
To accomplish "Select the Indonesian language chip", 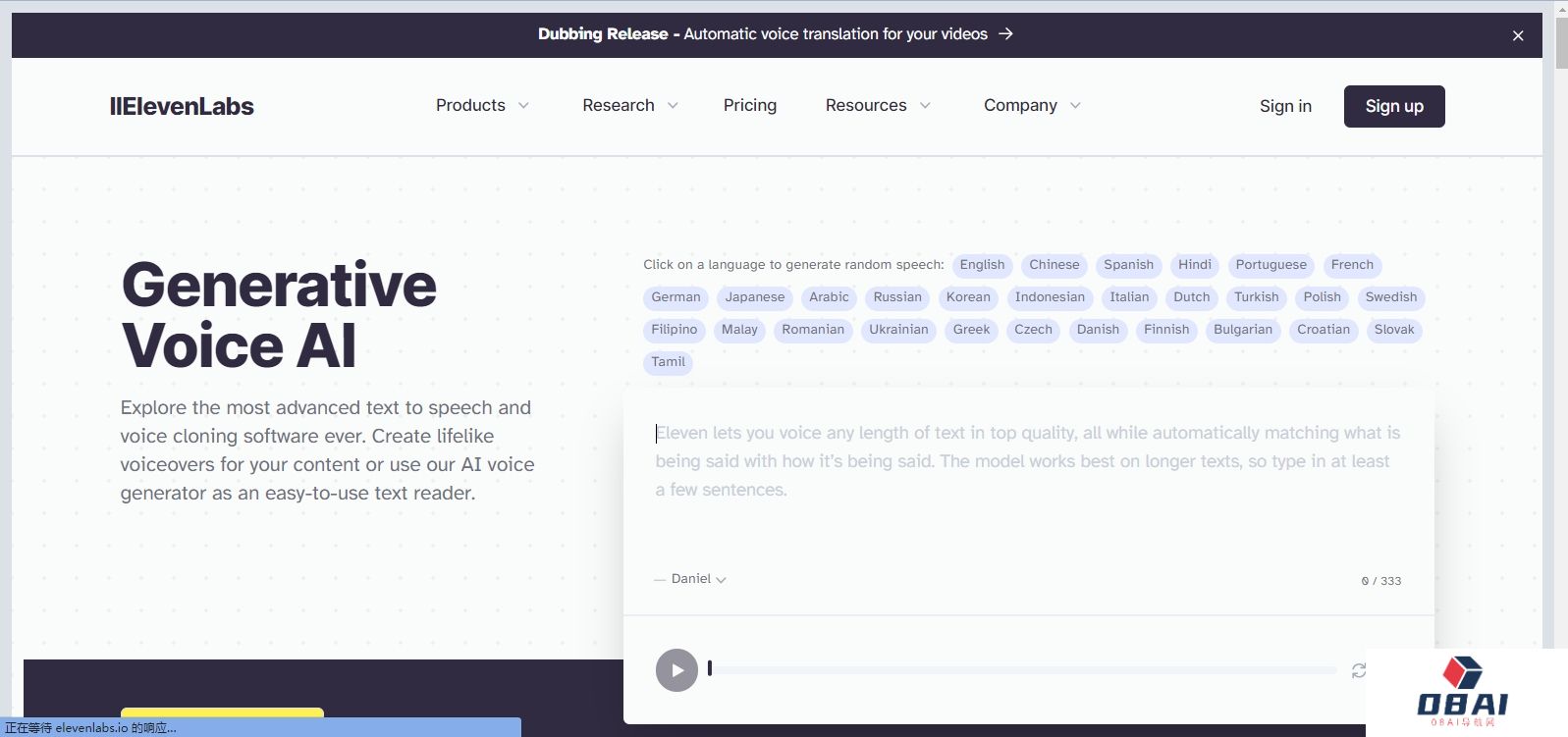I will click(x=1050, y=297).
